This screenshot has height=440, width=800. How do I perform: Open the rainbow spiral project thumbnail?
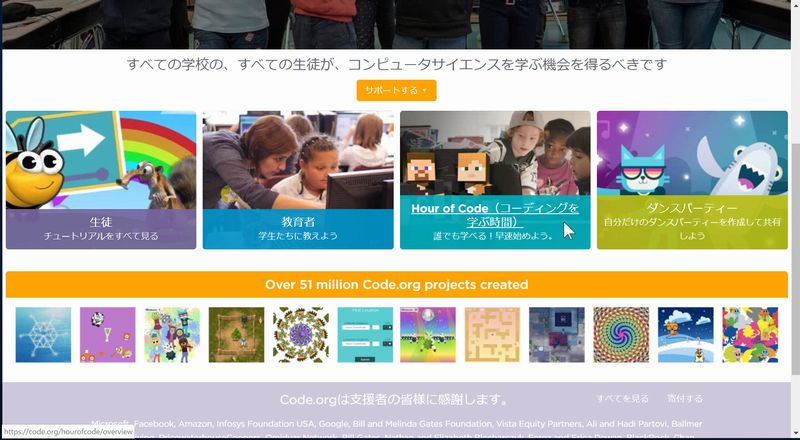[x=621, y=334]
